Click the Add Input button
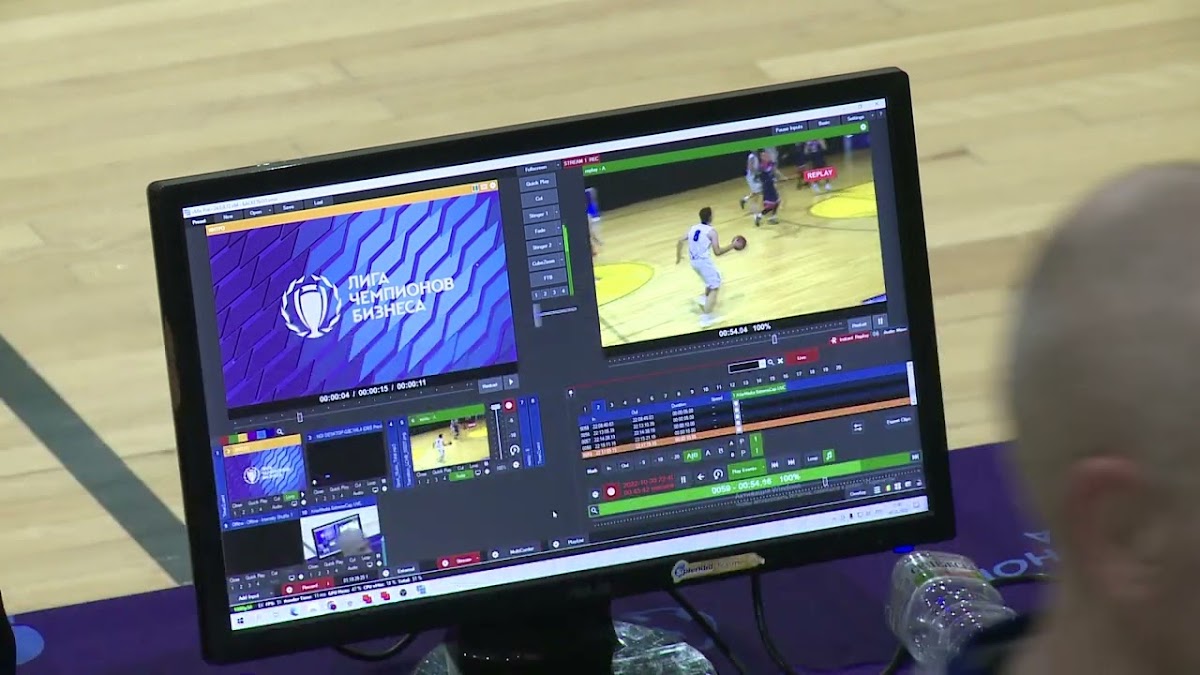Viewport: 1200px width, 675px height. 249,596
